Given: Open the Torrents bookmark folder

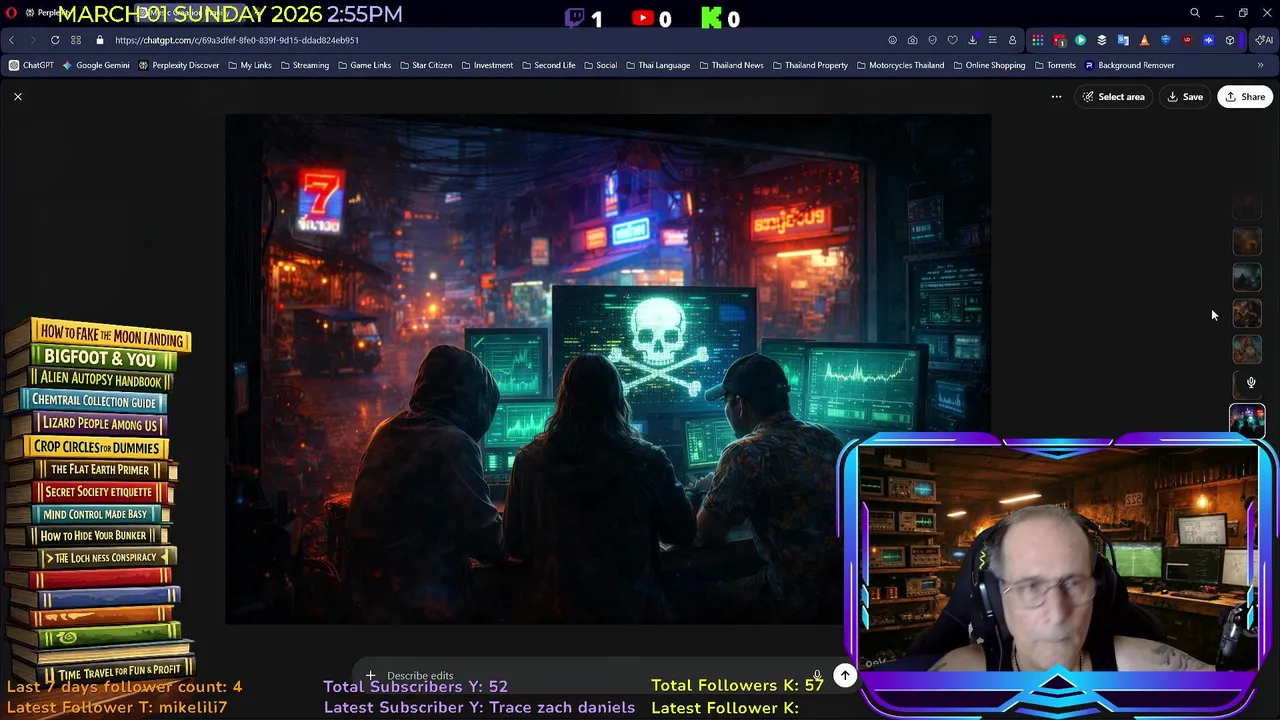Looking at the screenshot, I should coord(1055,65).
